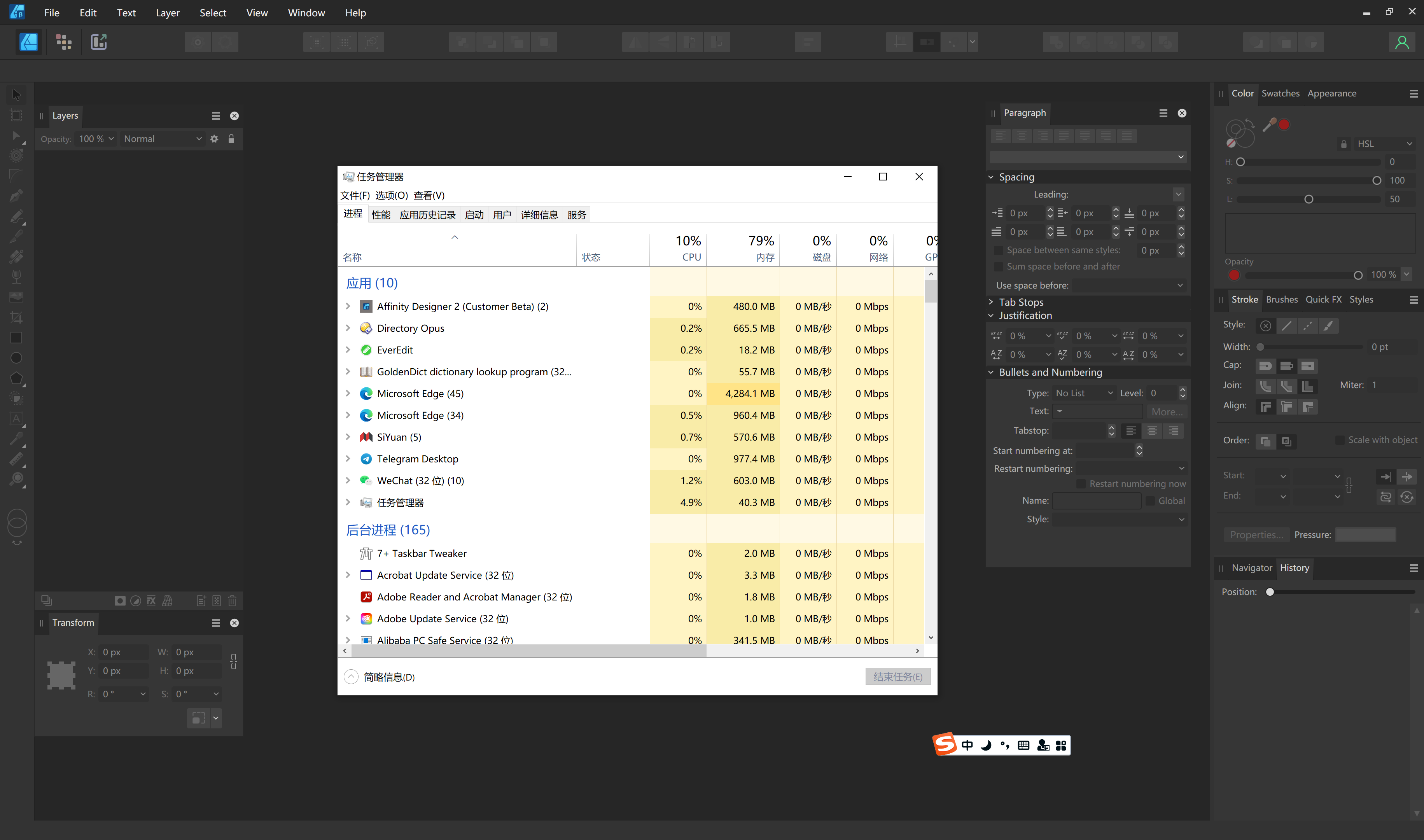This screenshot has width=1424, height=840.
Task: Switch to Swatches tab
Action: (x=1280, y=93)
